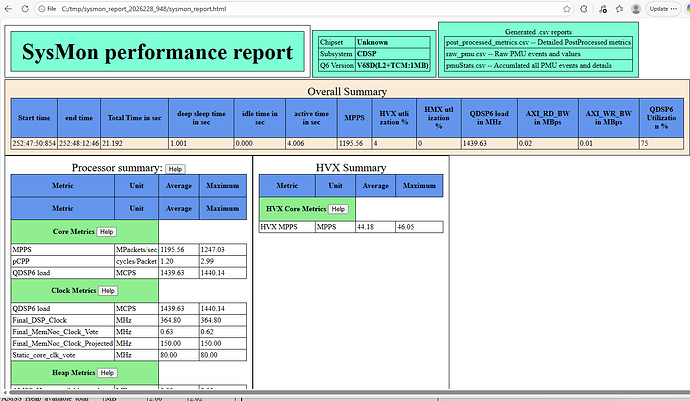690x401 pixels.
Task: Open Help next to Processor summary
Action: tap(175, 170)
